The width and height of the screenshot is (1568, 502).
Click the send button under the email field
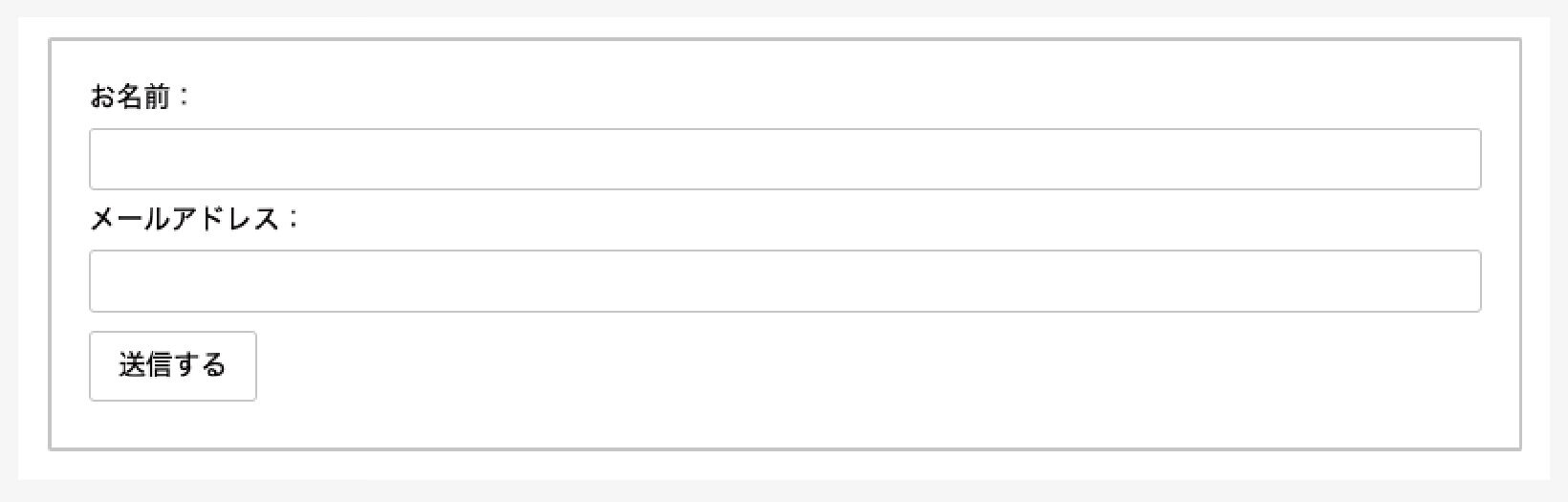(x=172, y=365)
